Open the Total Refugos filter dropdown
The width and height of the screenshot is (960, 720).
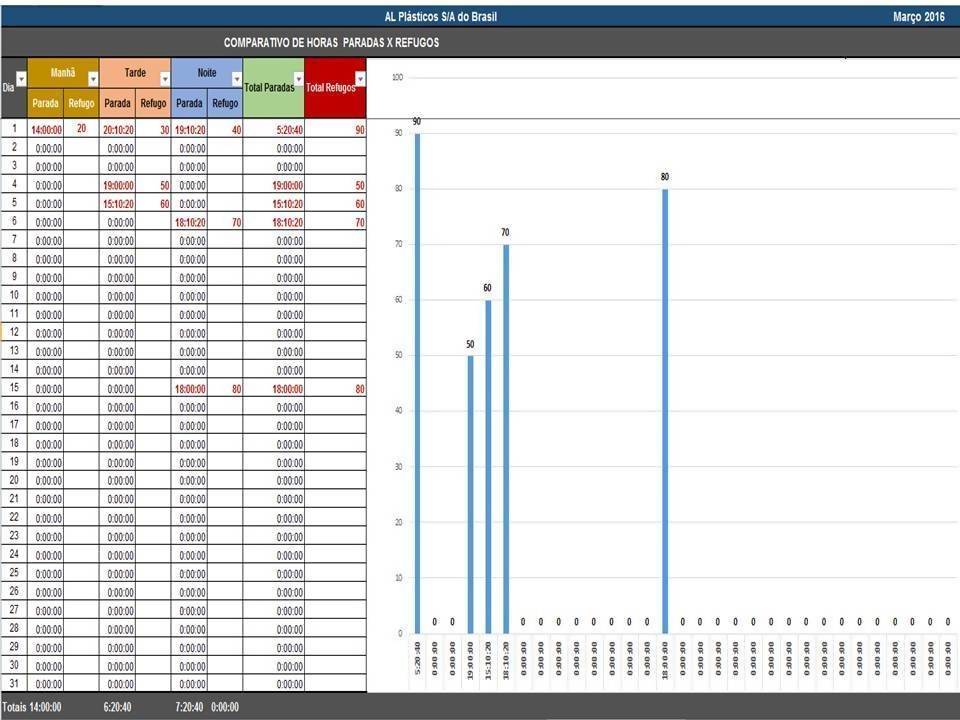[360, 79]
